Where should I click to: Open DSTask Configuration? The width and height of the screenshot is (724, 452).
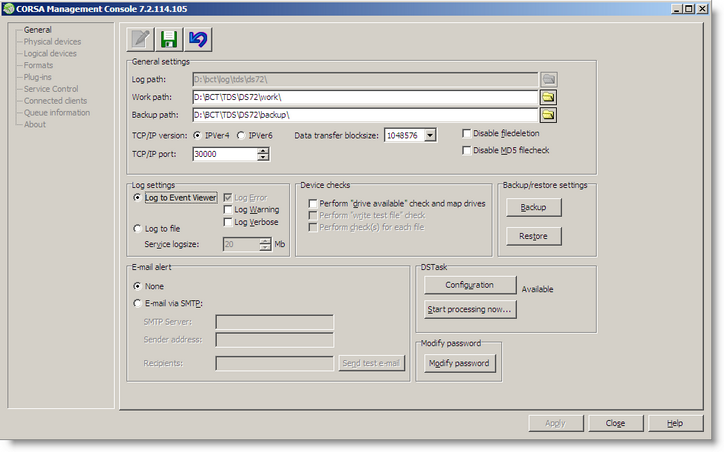click(x=470, y=285)
